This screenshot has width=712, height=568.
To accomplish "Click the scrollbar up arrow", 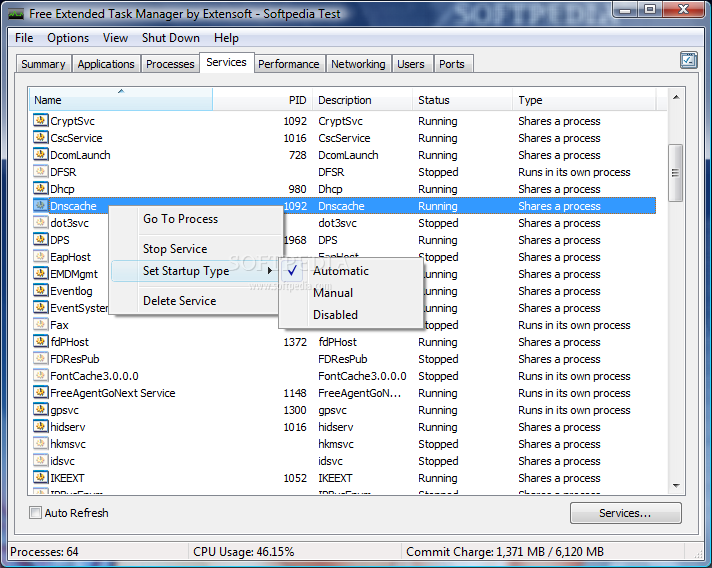I will 676,97.
